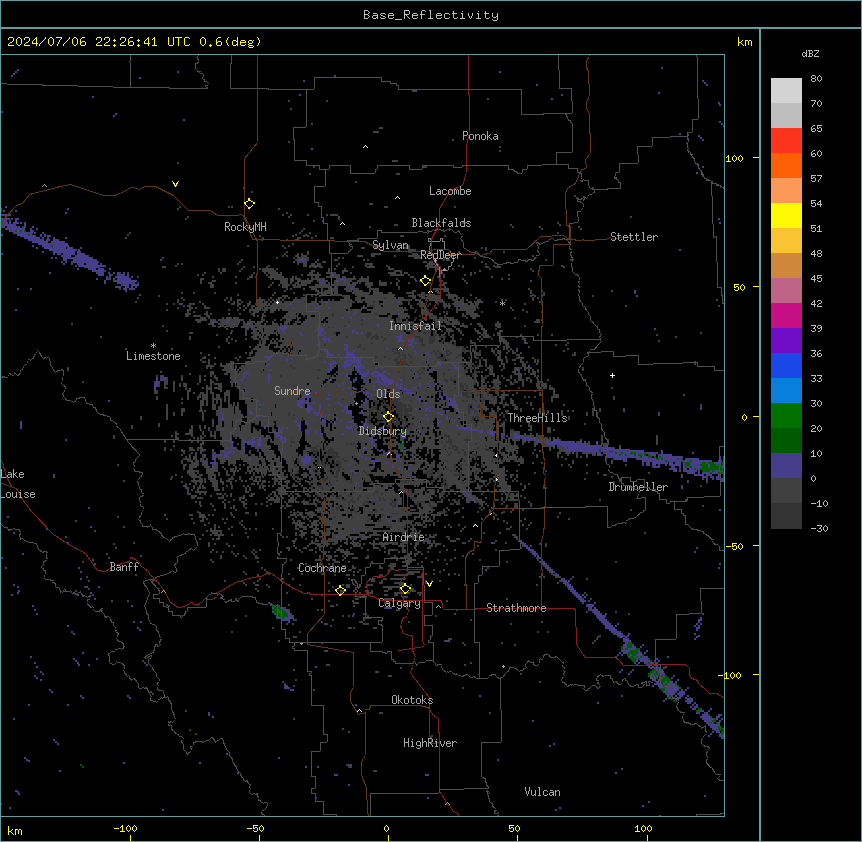Click the yellow V marker northwest of RockyMH
The height and width of the screenshot is (842, 862).
click(x=175, y=184)
